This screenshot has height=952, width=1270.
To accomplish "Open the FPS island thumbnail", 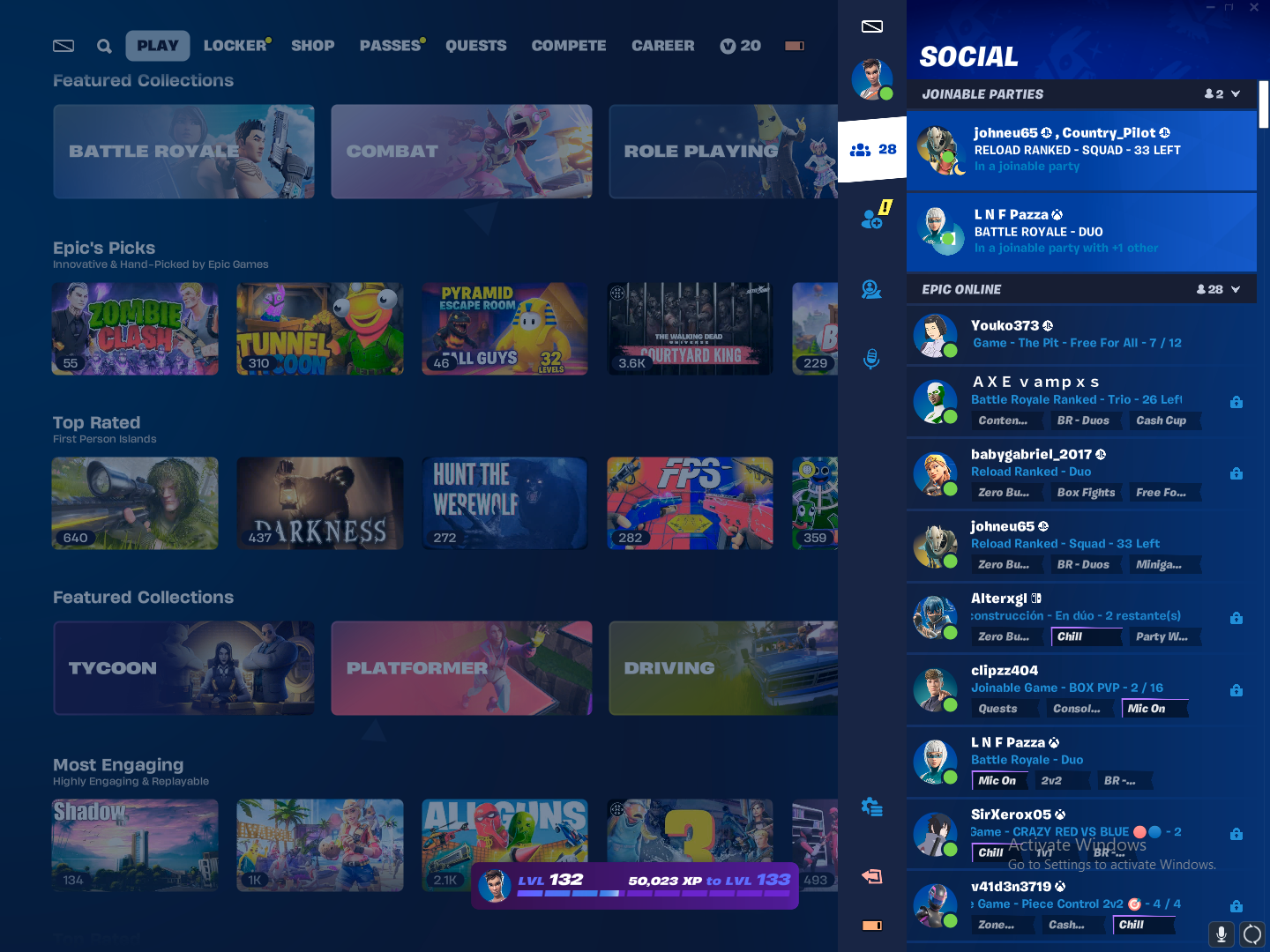I will tap(691, 503).
